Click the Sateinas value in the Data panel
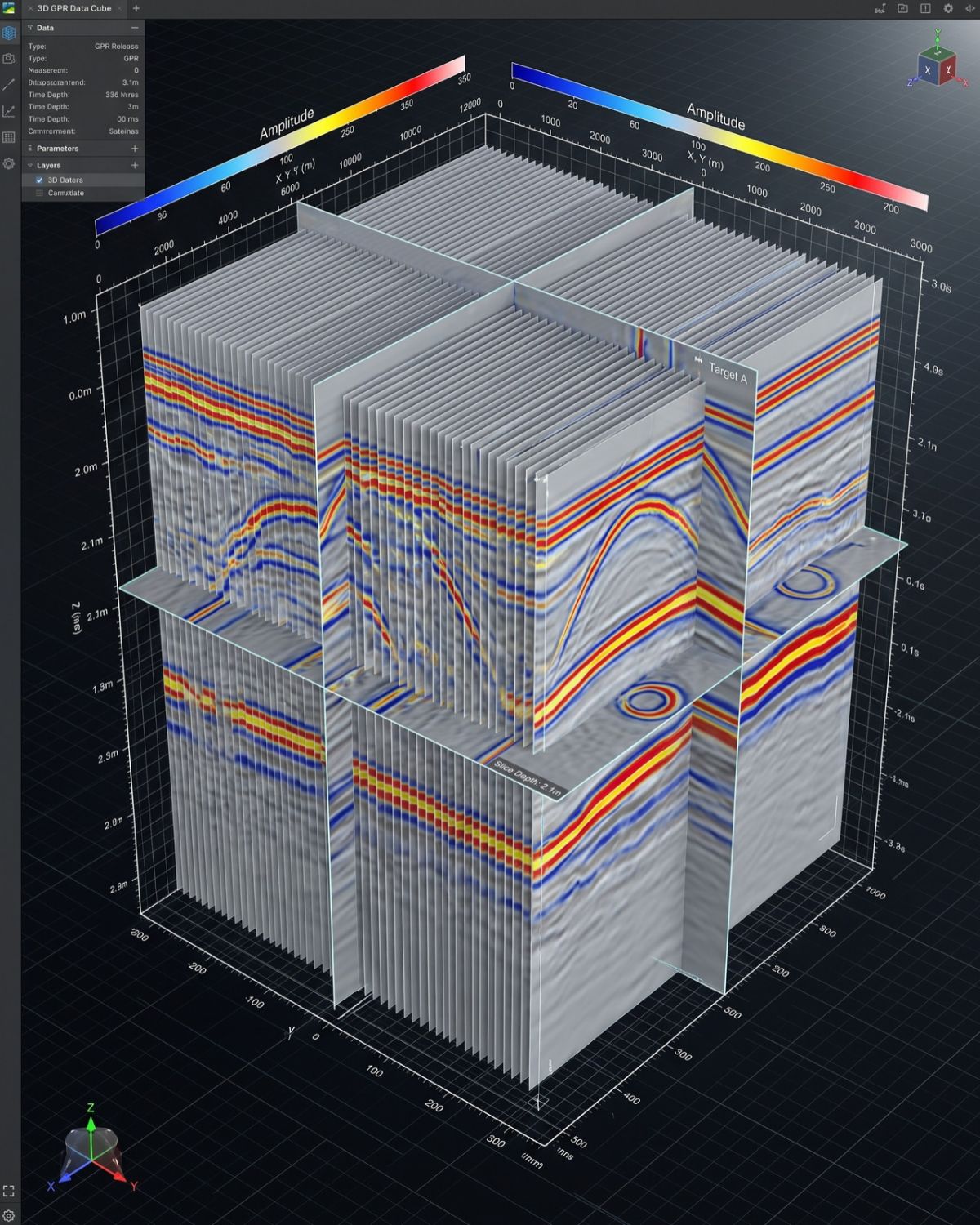Image resolution: width=980 pixels, height=1225 pixels. [x=123, y=131]
